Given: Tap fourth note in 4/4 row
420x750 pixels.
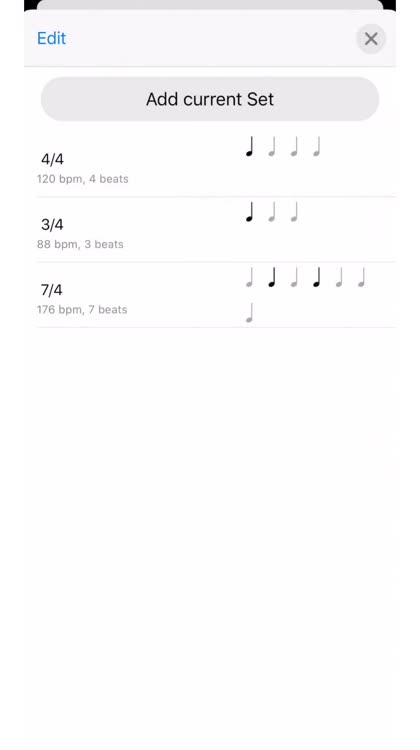Looking at the screenshot, I should [x=316, y=146].
